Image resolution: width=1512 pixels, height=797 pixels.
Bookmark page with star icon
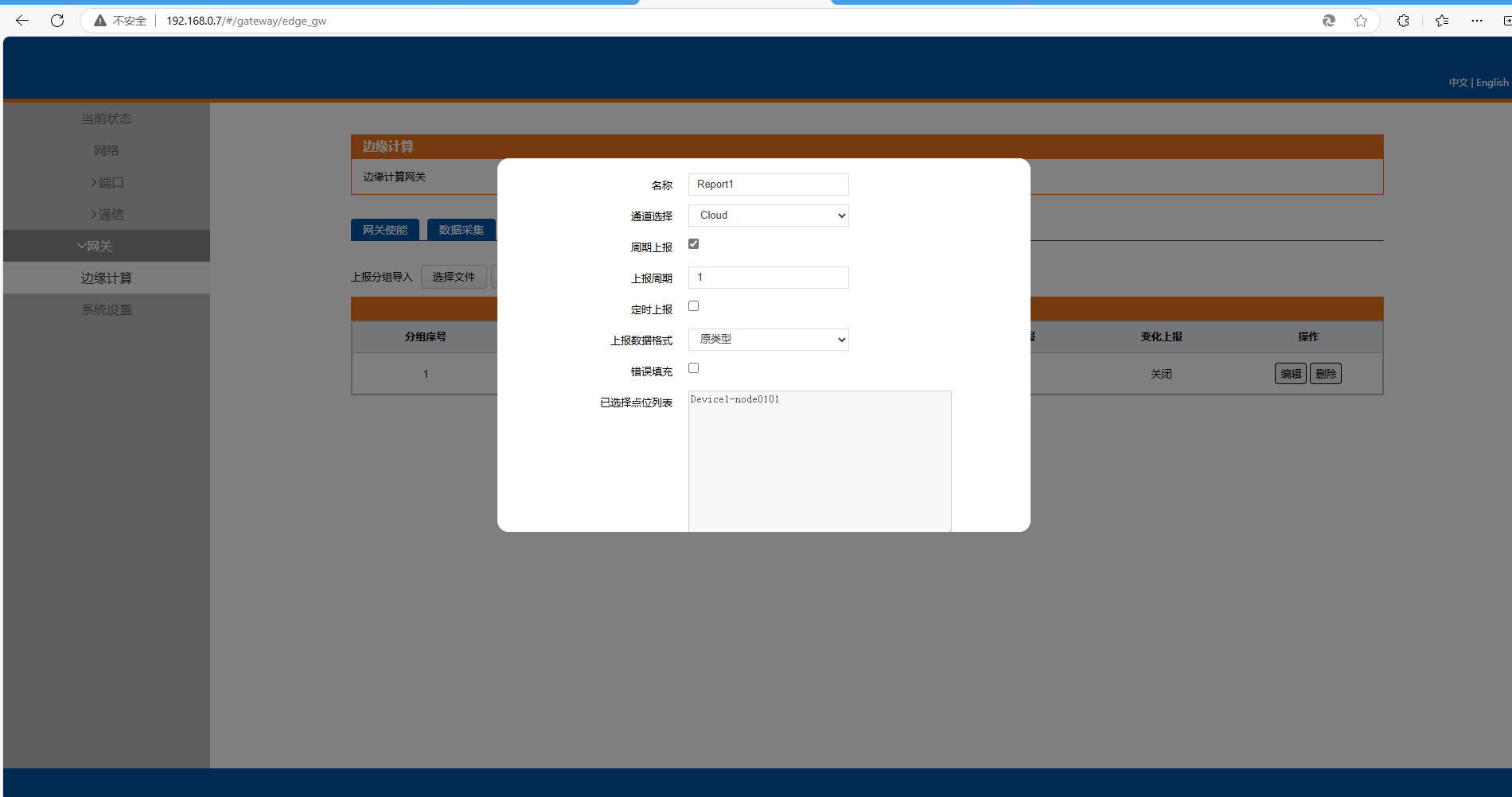point(1361,21)
